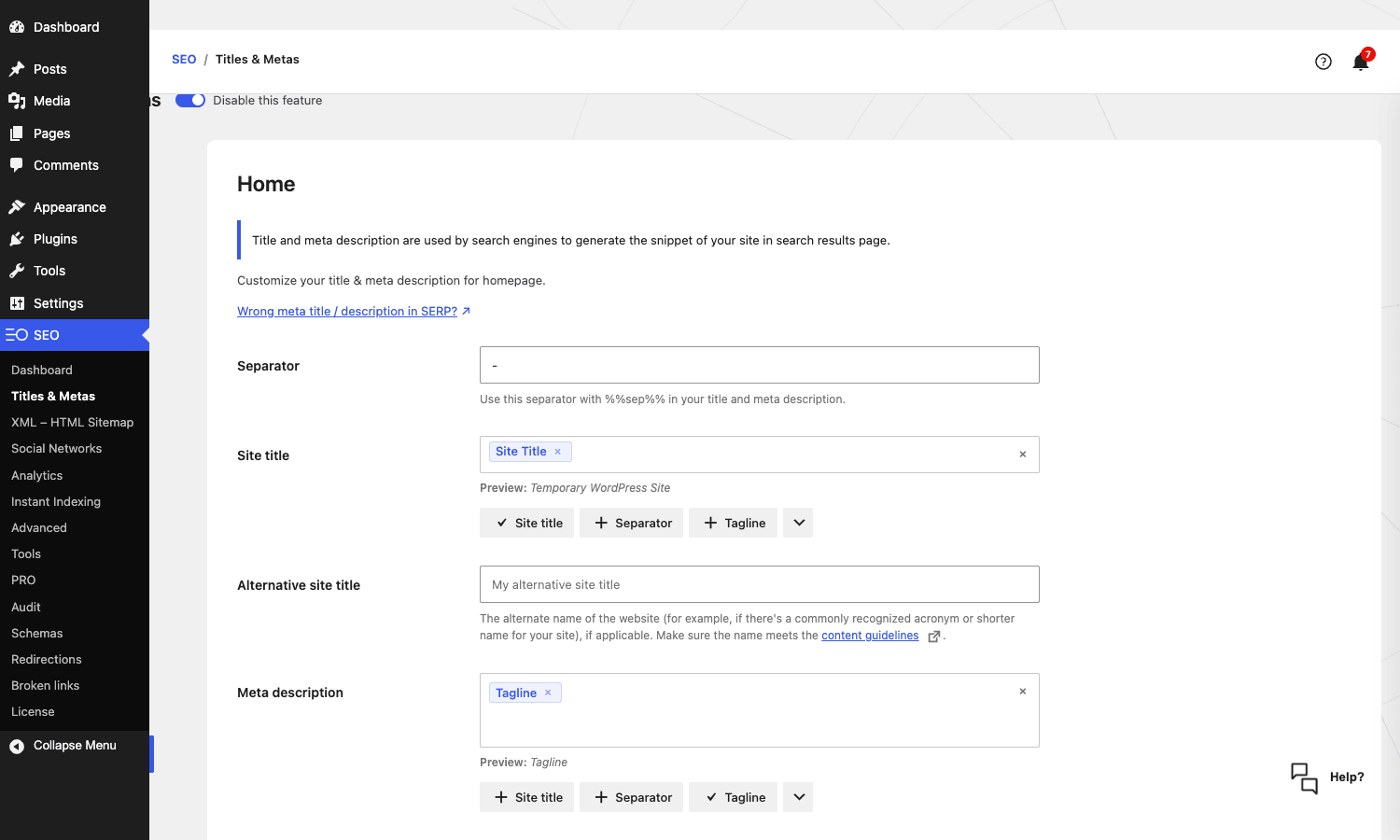Open the help question mark icon

tap(1323, 62)
